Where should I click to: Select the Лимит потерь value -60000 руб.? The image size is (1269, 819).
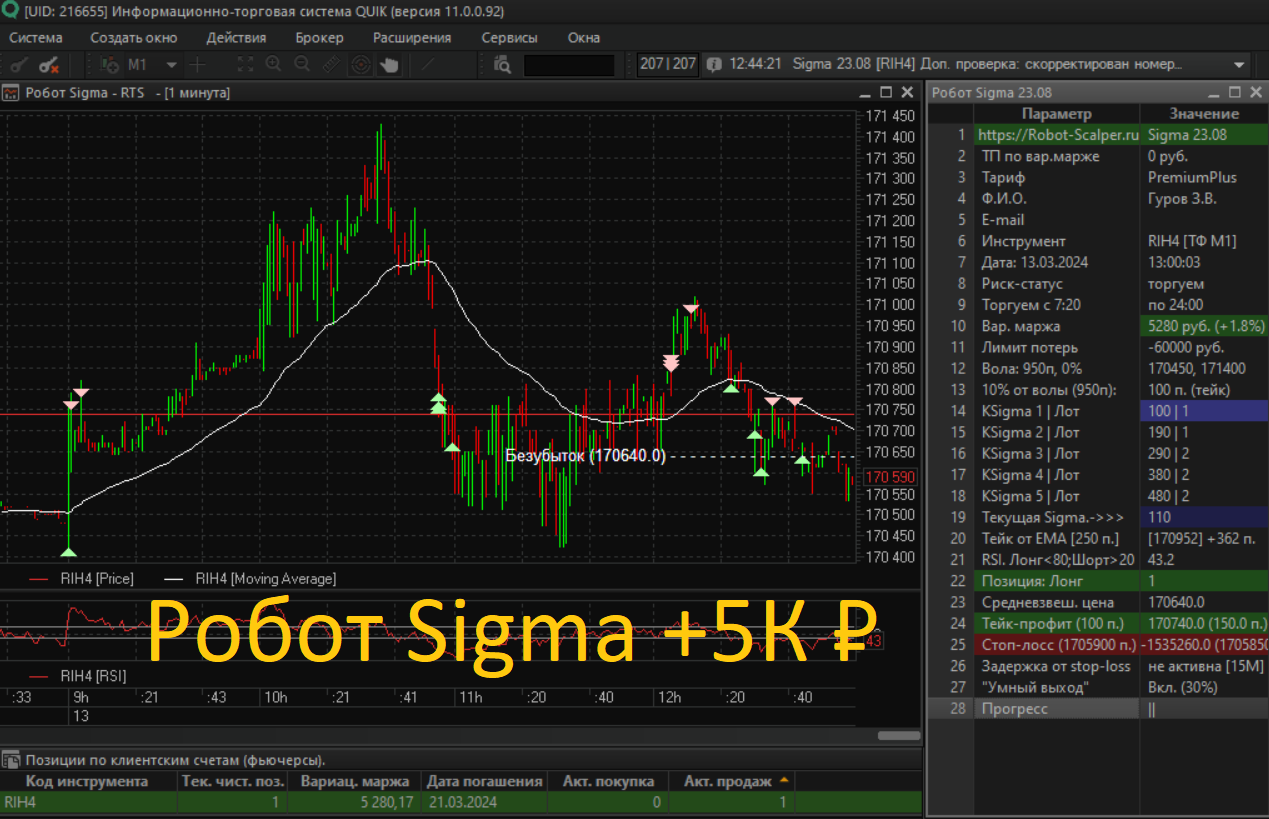1204,347
